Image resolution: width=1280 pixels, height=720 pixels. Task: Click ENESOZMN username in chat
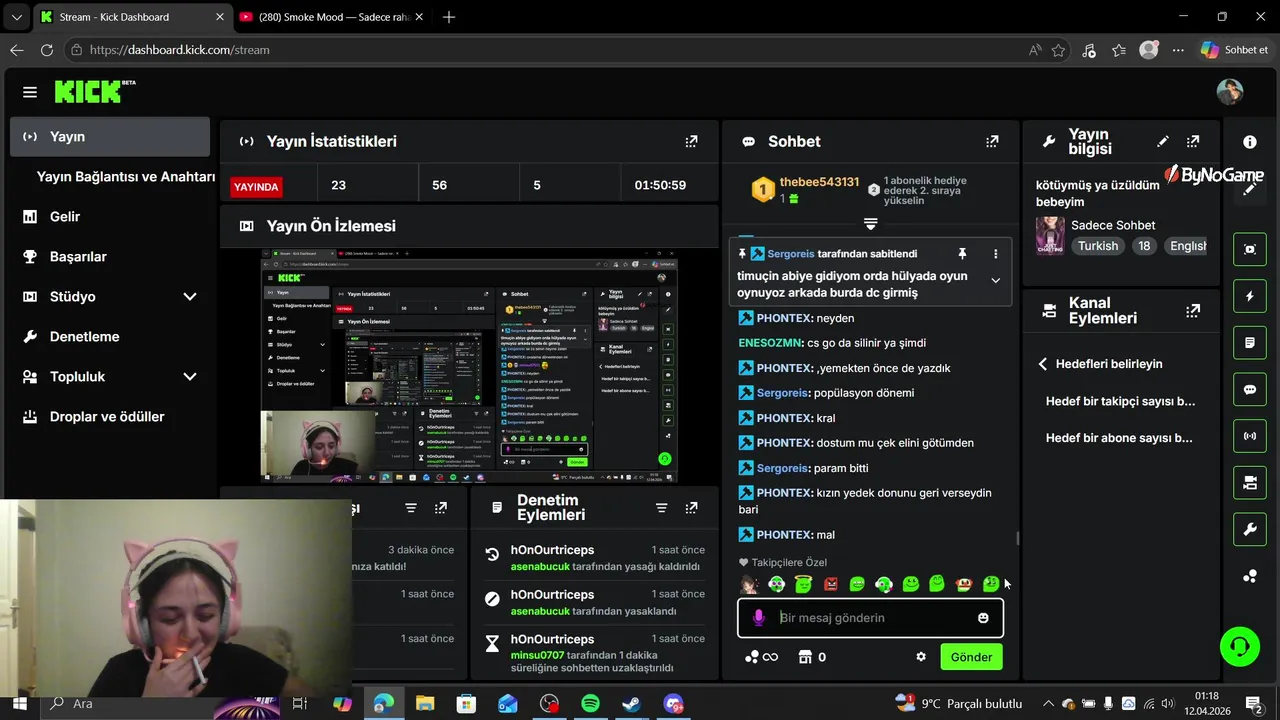(x=770, y=343)
